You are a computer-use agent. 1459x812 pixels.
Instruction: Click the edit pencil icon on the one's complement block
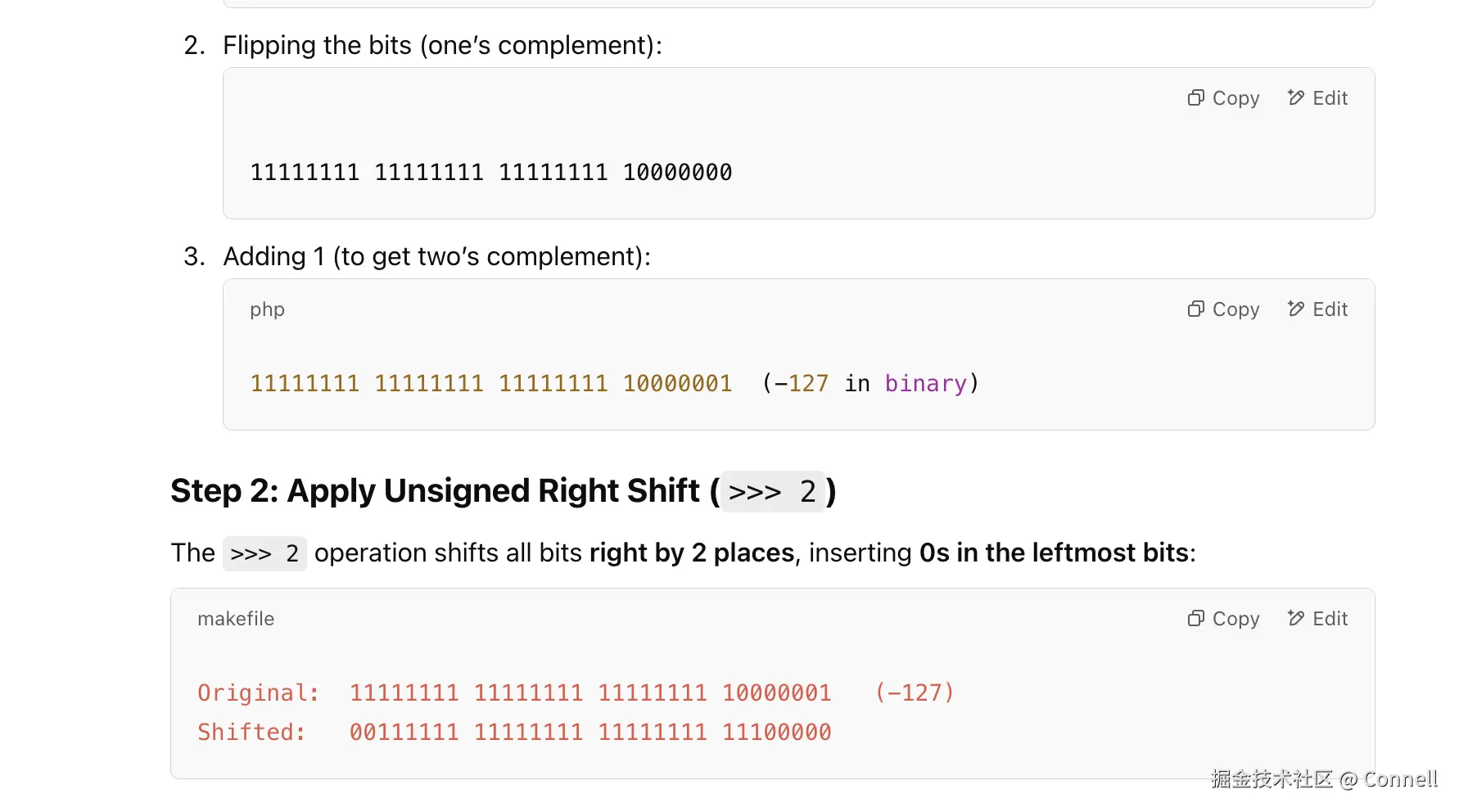click(x=1295, y=98)
